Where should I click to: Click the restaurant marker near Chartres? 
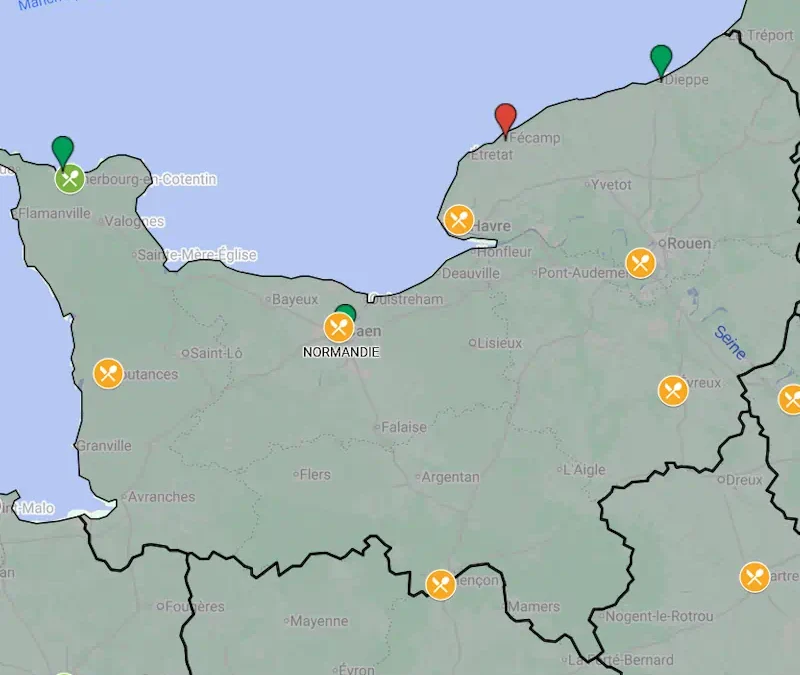click(753, 574)
